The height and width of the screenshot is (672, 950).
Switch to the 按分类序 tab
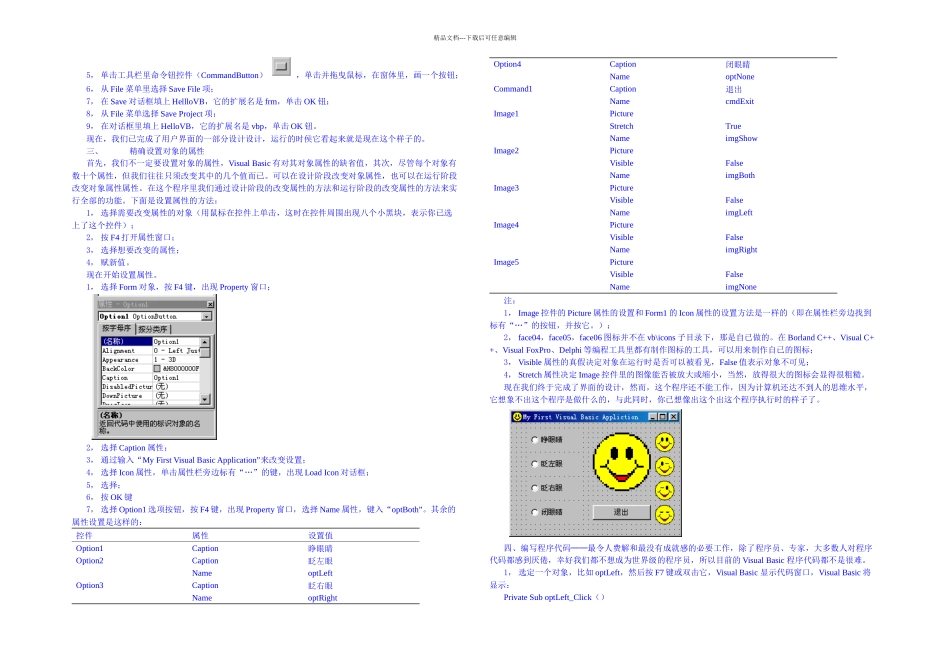(x=153, y=329)
